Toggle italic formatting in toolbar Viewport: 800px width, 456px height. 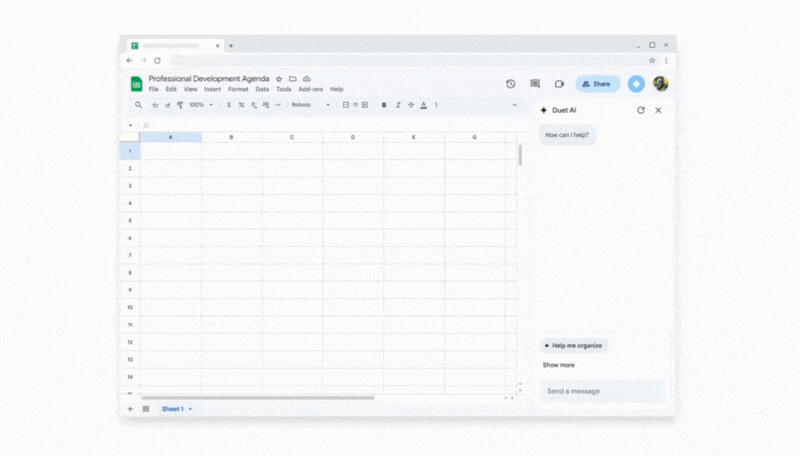tap(398, 105)
